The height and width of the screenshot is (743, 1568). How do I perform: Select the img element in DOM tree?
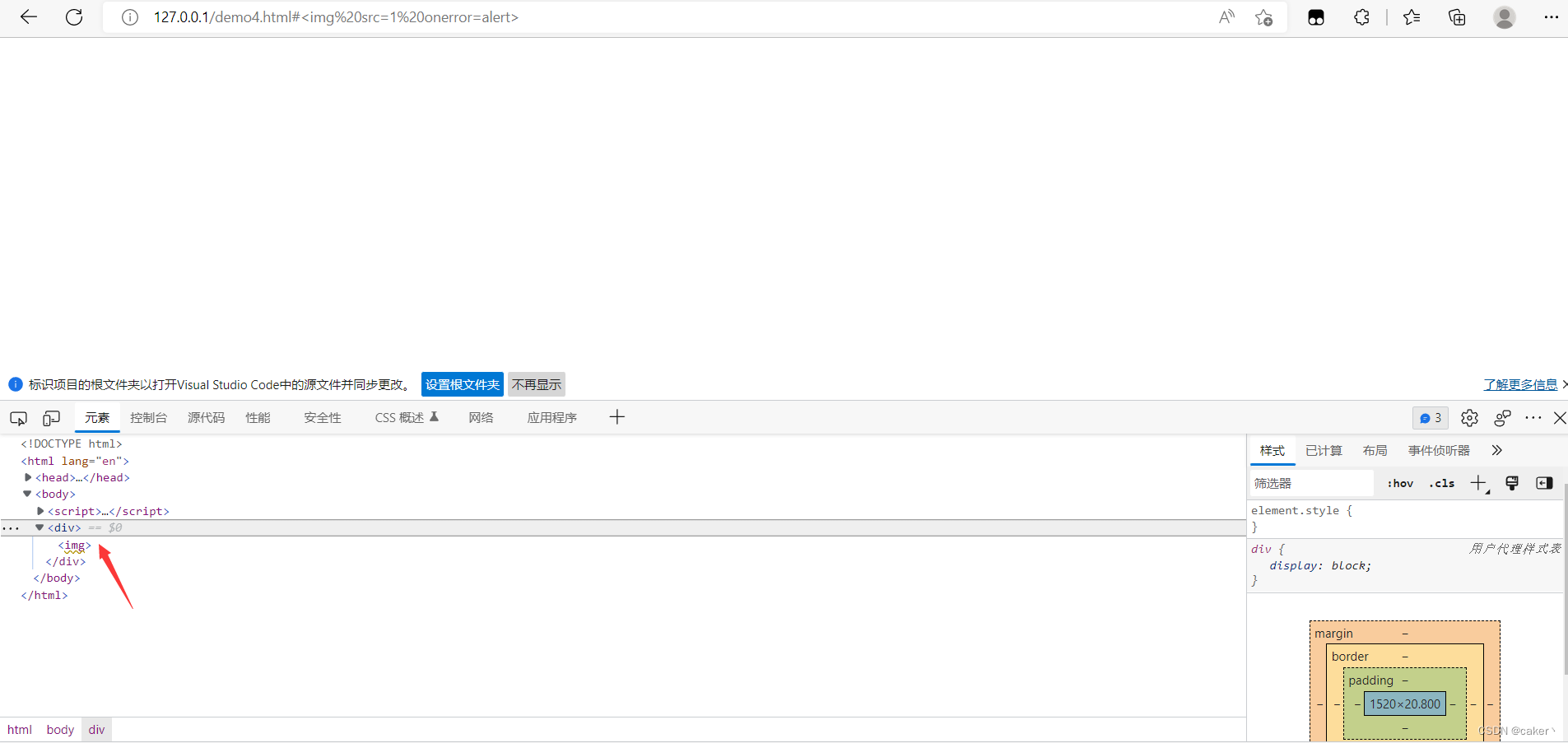click(x=75, y=546)
